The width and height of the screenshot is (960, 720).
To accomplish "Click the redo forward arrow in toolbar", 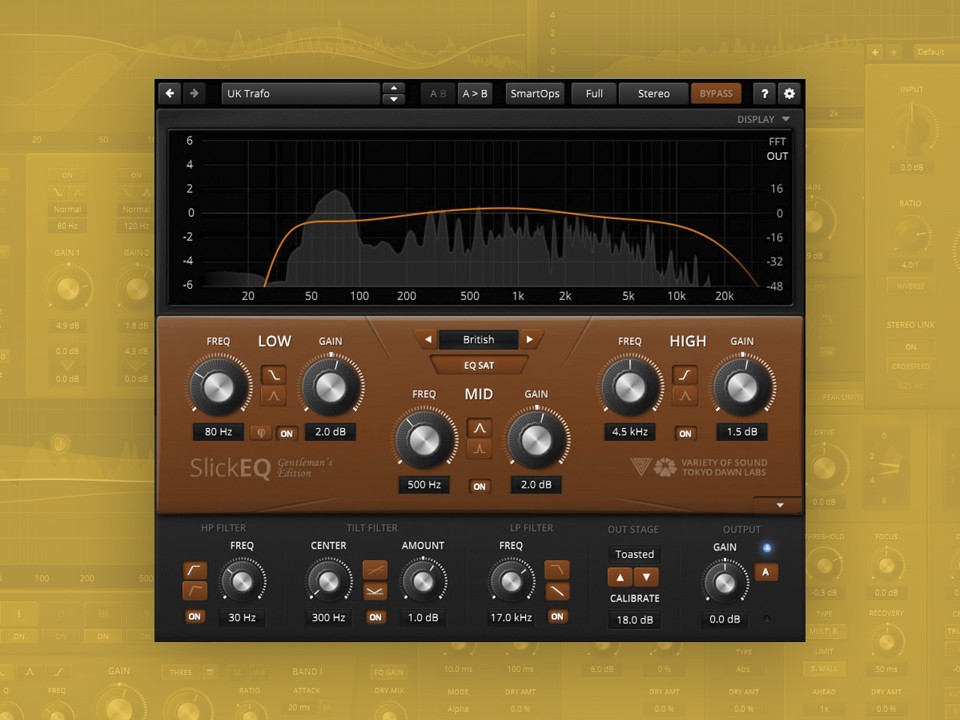I will tap(194, 94).
